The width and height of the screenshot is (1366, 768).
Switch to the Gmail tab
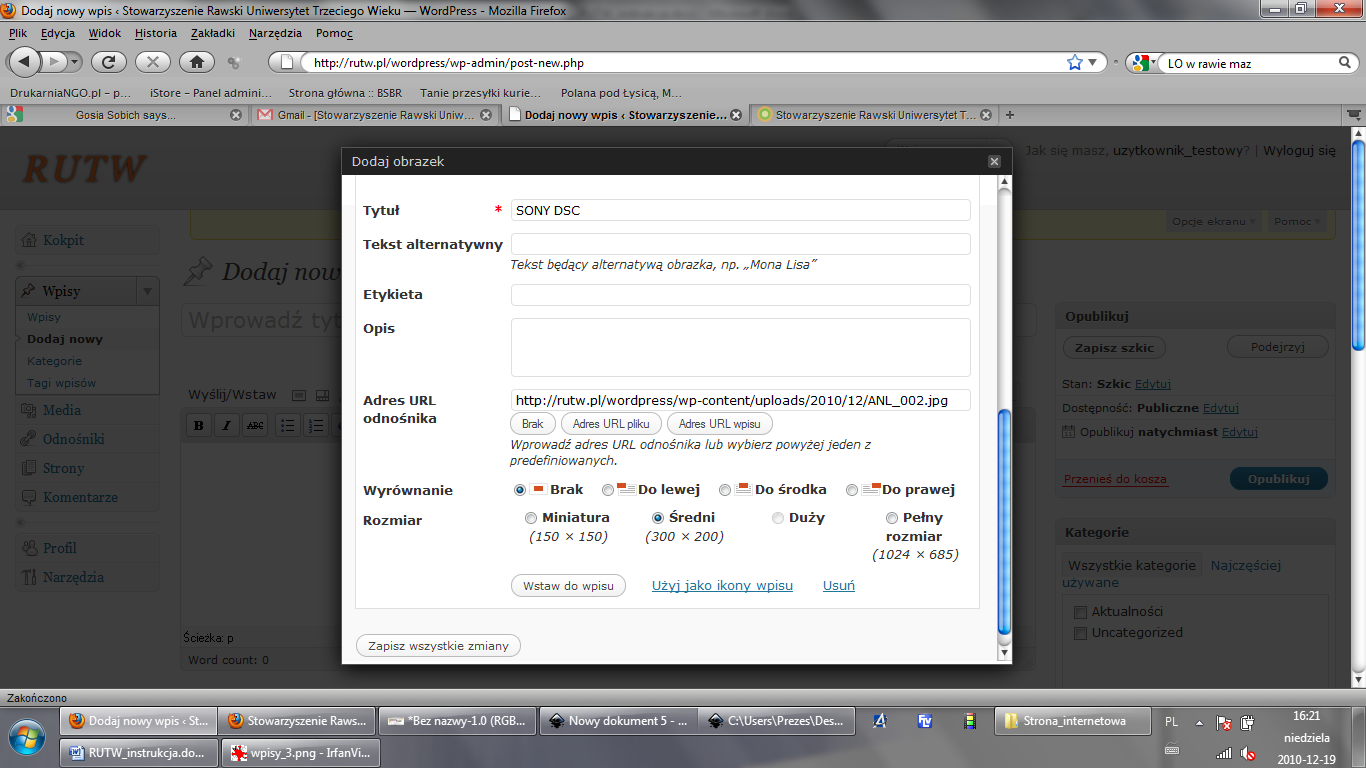tap(375, 115)
